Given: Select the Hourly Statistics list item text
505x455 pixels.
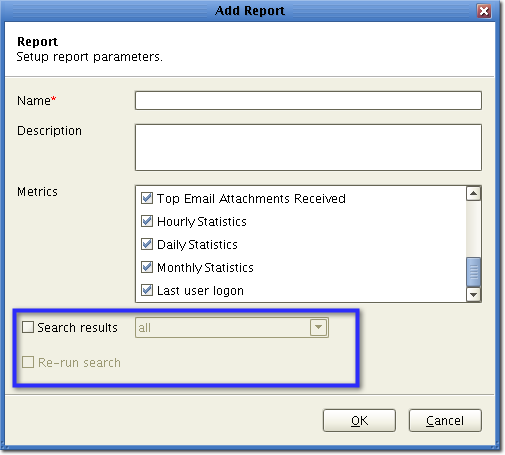Looking at the screenshot, I should coord(202,222).
